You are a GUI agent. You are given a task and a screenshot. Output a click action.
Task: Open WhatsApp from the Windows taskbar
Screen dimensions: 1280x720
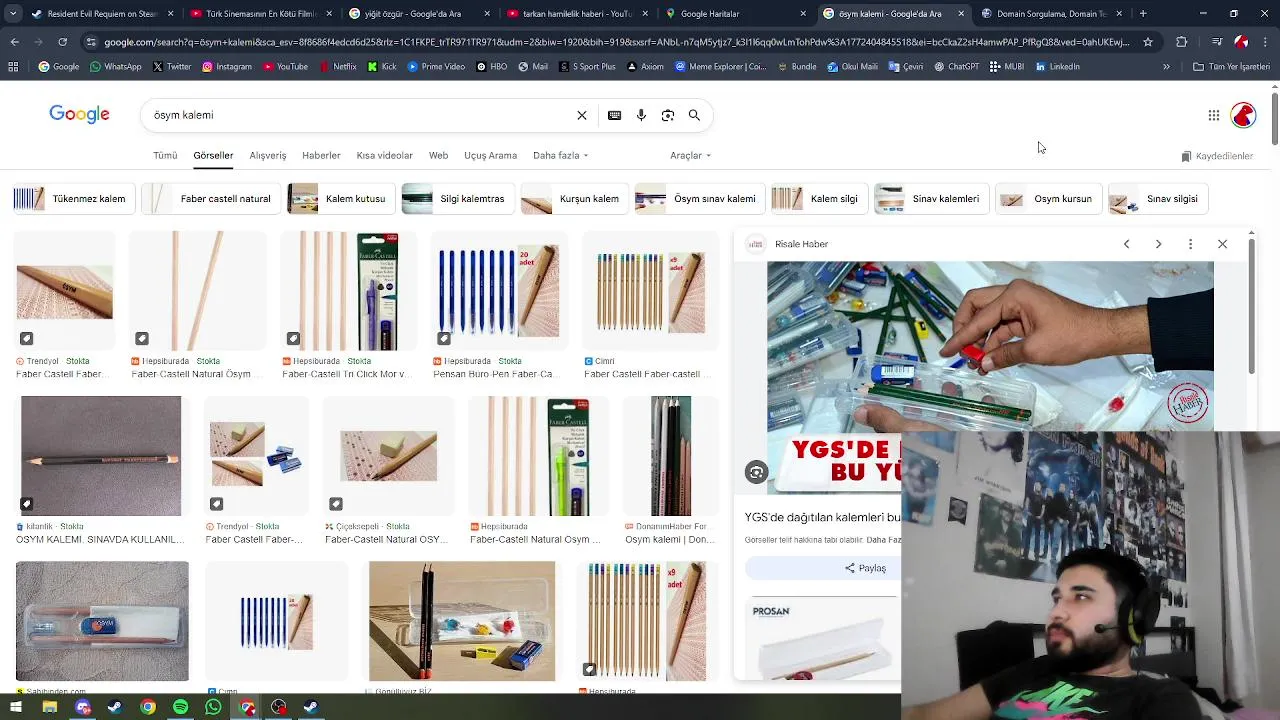[213, 707]
